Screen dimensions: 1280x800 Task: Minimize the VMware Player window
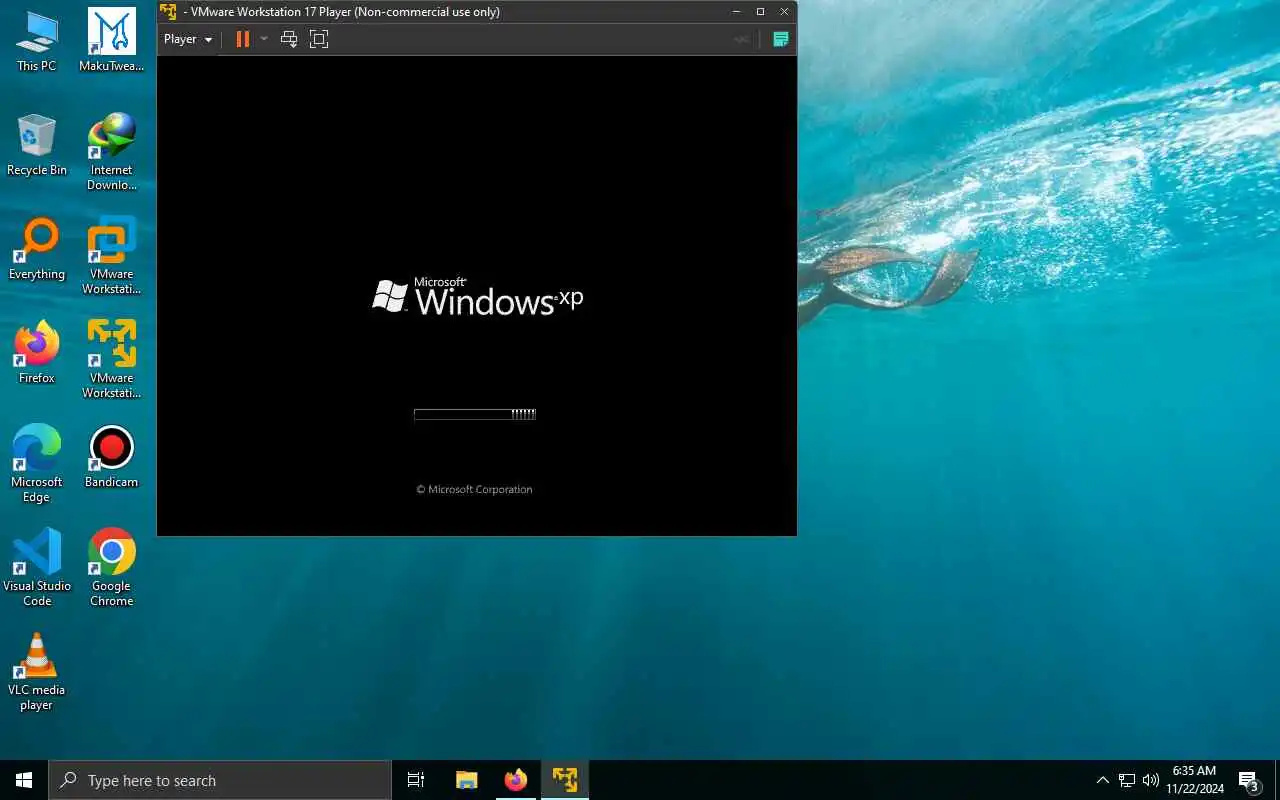pyautogui.click(x=737, y=11)
